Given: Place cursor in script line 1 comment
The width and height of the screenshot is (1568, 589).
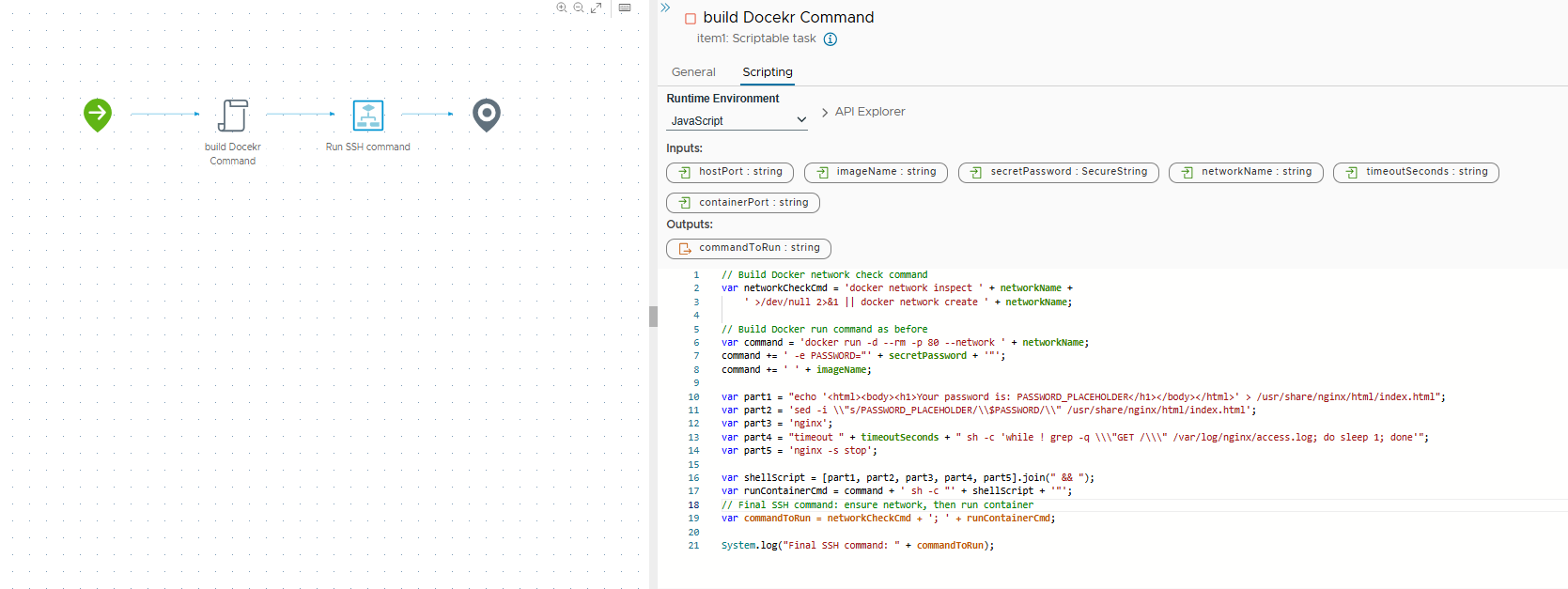Looking at the screenshot, I should (824, 275).
